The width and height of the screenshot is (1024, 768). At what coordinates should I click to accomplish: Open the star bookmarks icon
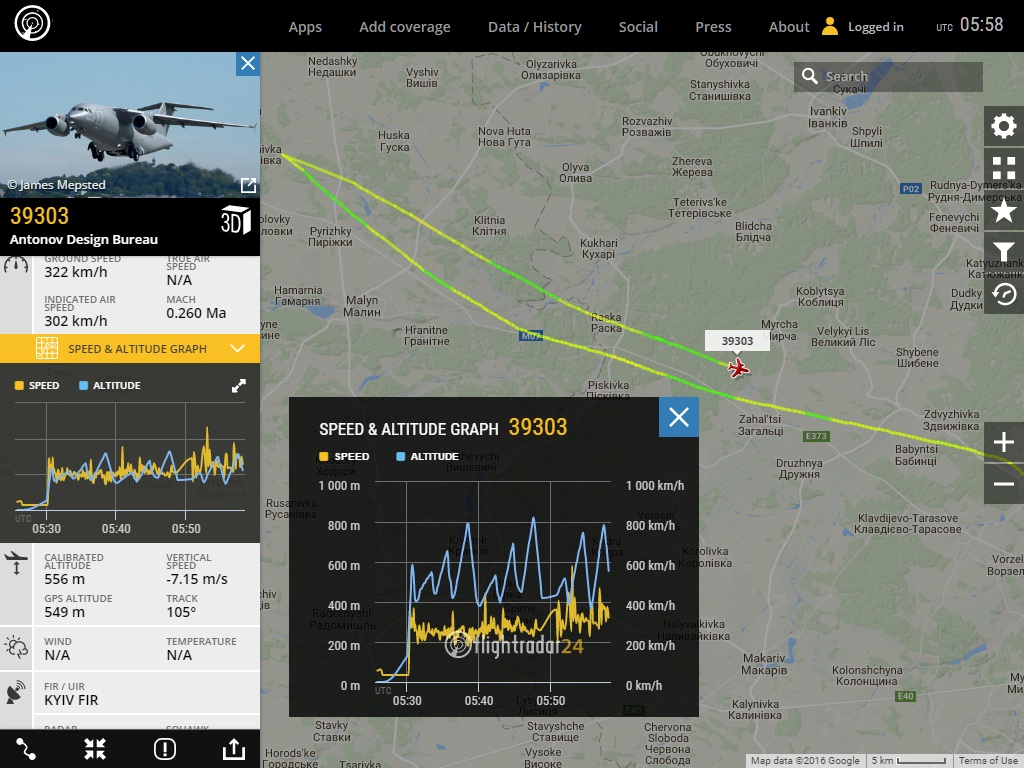point(1003,210)
